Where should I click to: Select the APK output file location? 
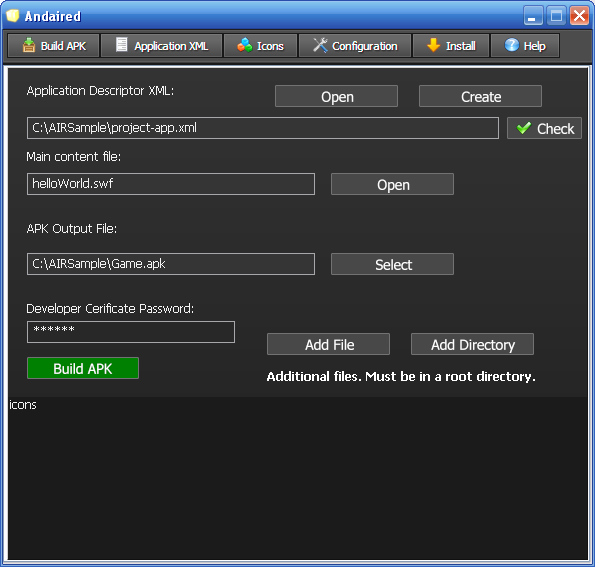click(x=392, y=264)
